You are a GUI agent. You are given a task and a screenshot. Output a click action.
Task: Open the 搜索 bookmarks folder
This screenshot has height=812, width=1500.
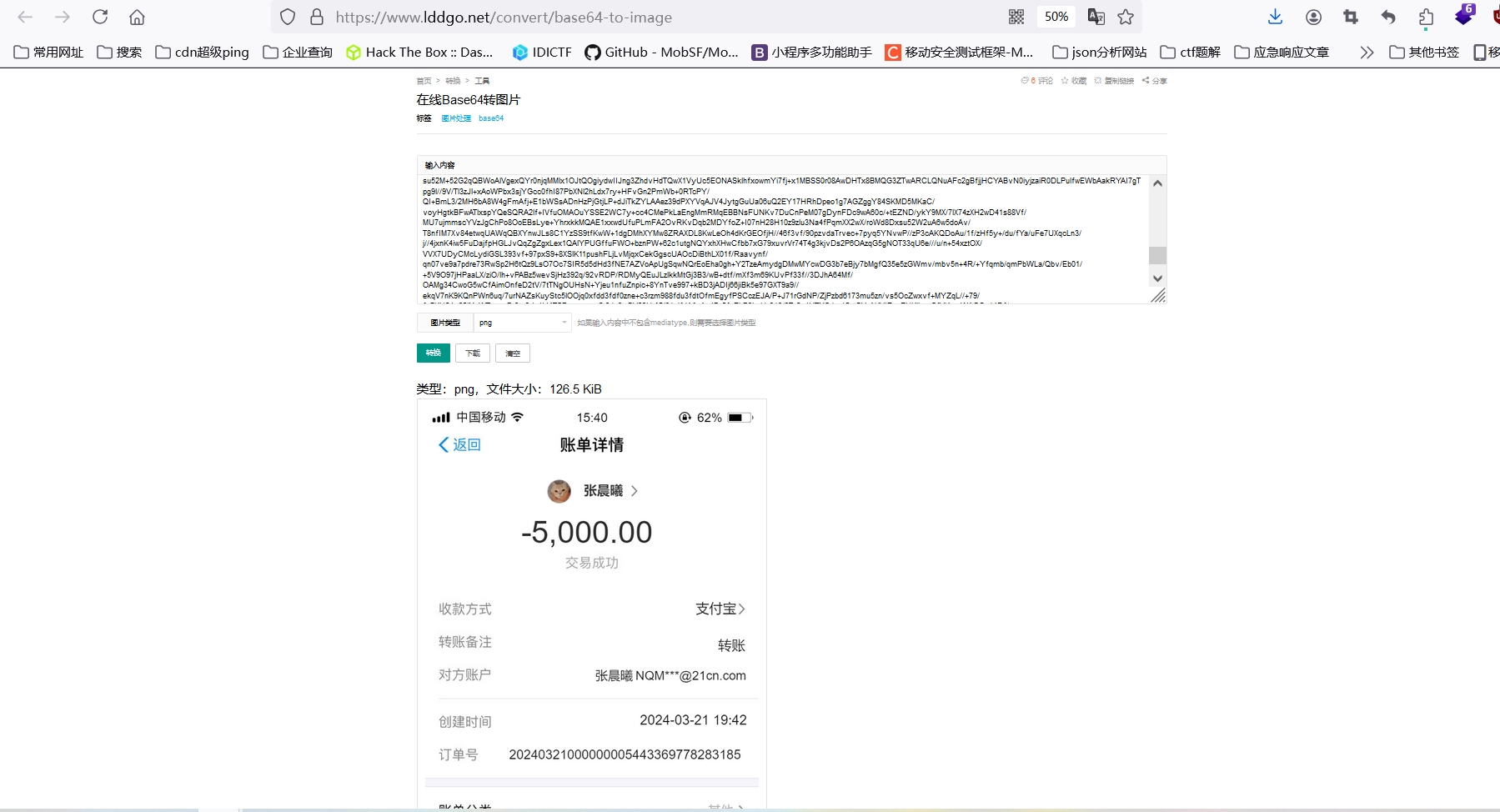pos(120,52)
